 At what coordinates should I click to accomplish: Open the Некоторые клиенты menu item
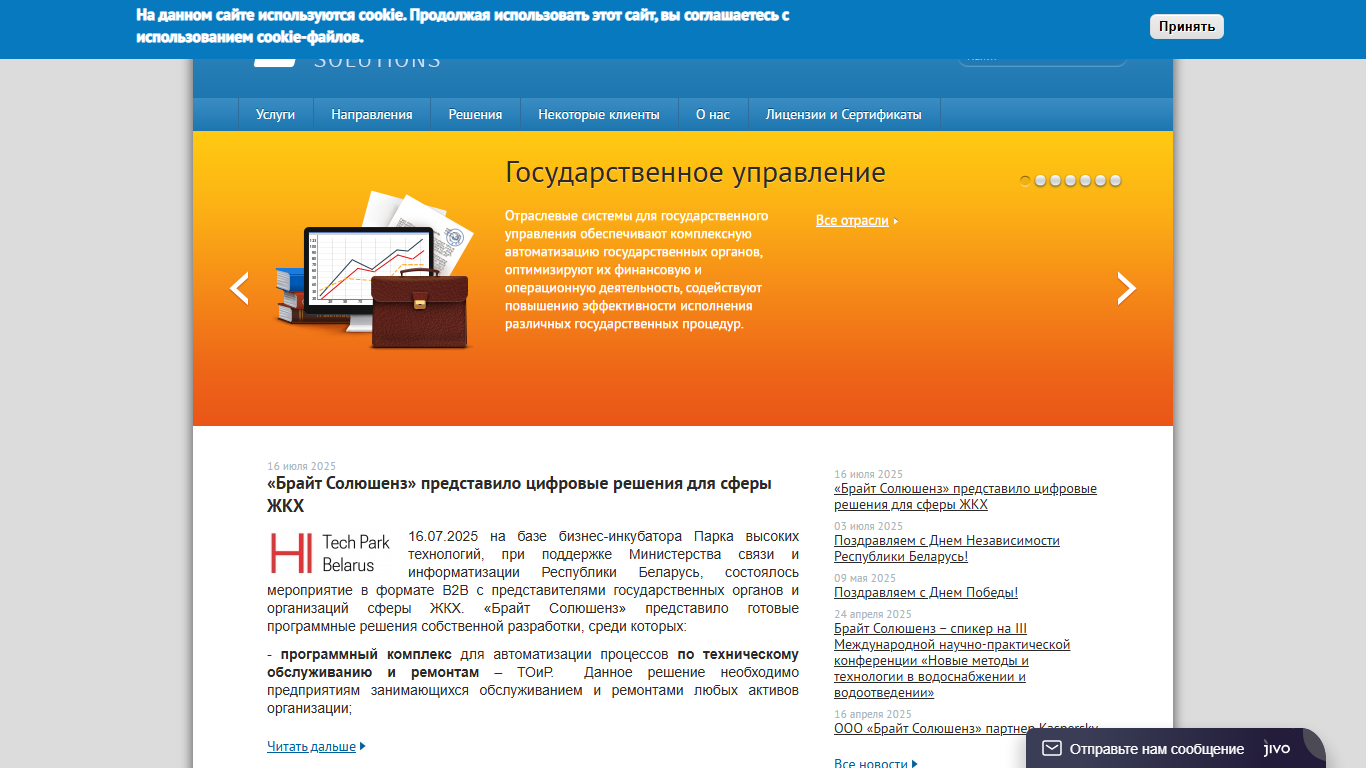(599, 114)
